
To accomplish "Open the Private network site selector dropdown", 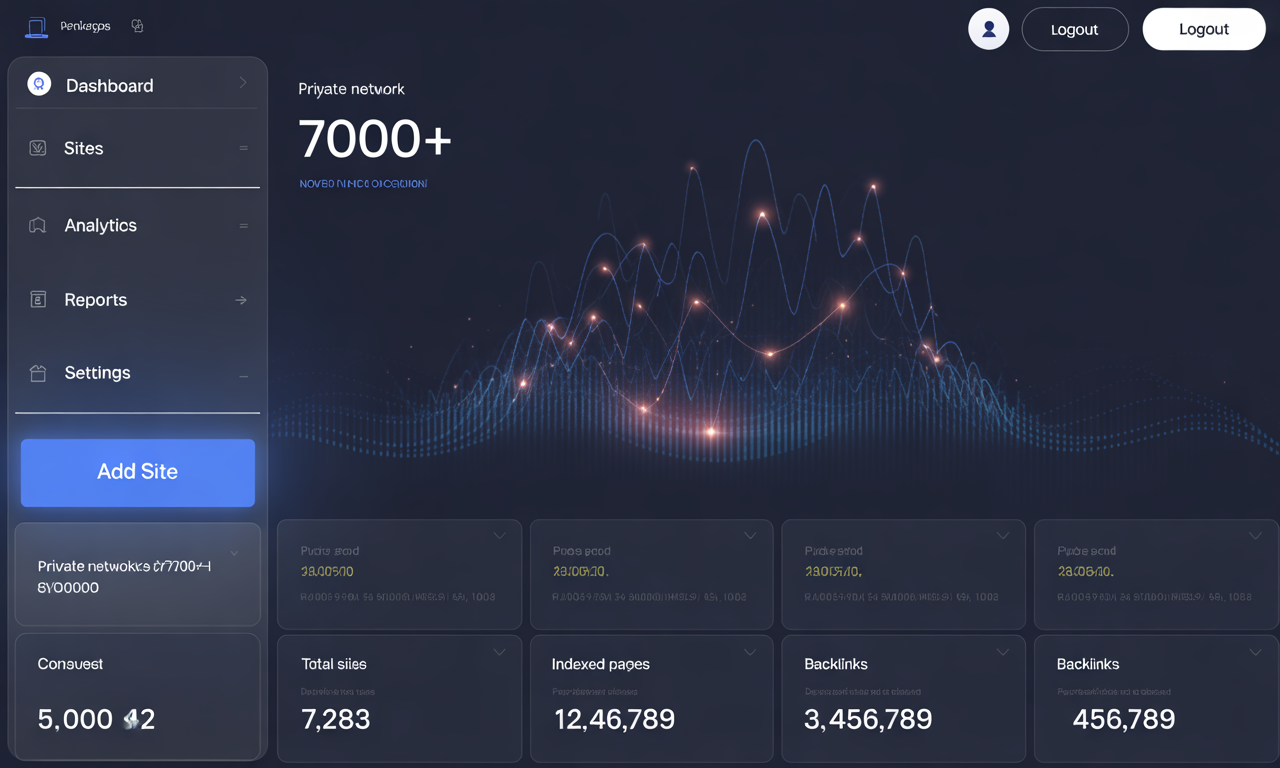I will coord(234,552).
